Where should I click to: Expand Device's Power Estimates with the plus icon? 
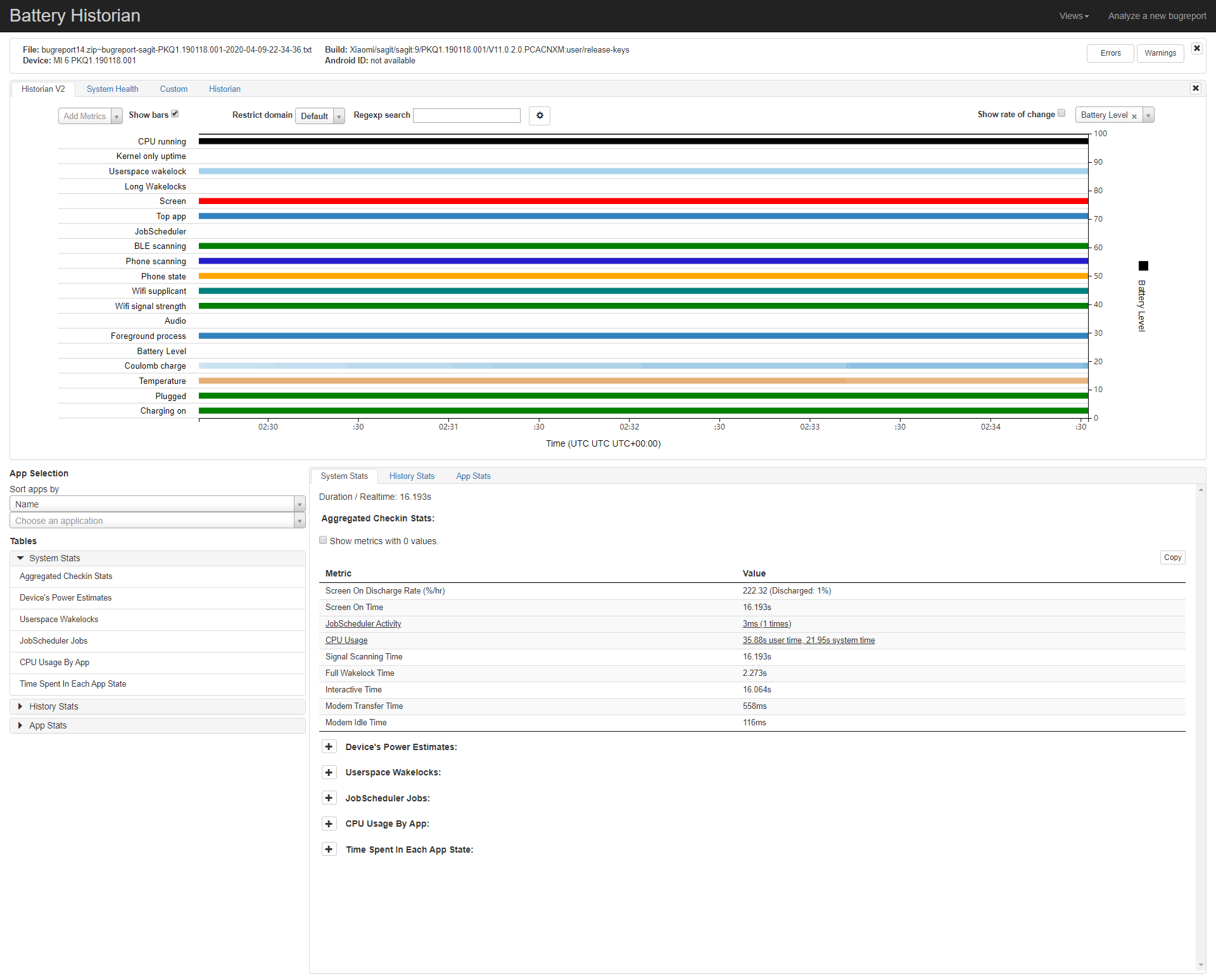[x=329, y=747]
